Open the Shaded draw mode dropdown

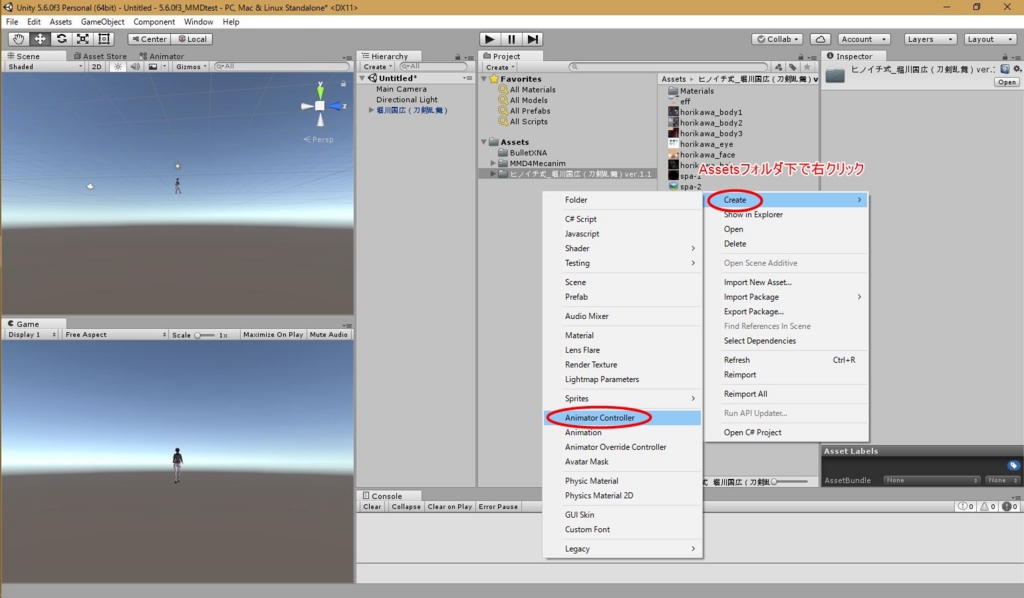pyautogui.click(x=44, y=67)
